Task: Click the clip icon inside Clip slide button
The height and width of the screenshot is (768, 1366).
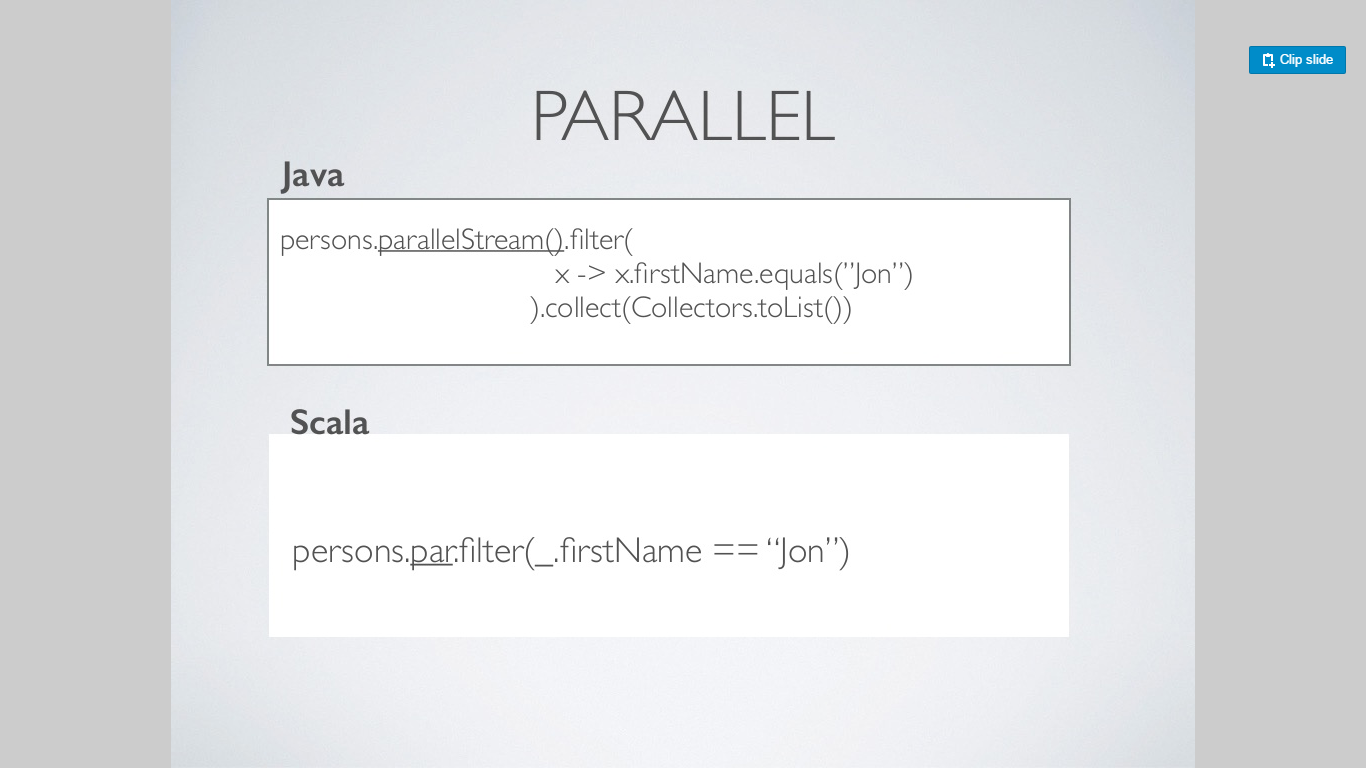Action: [1268, 60]
